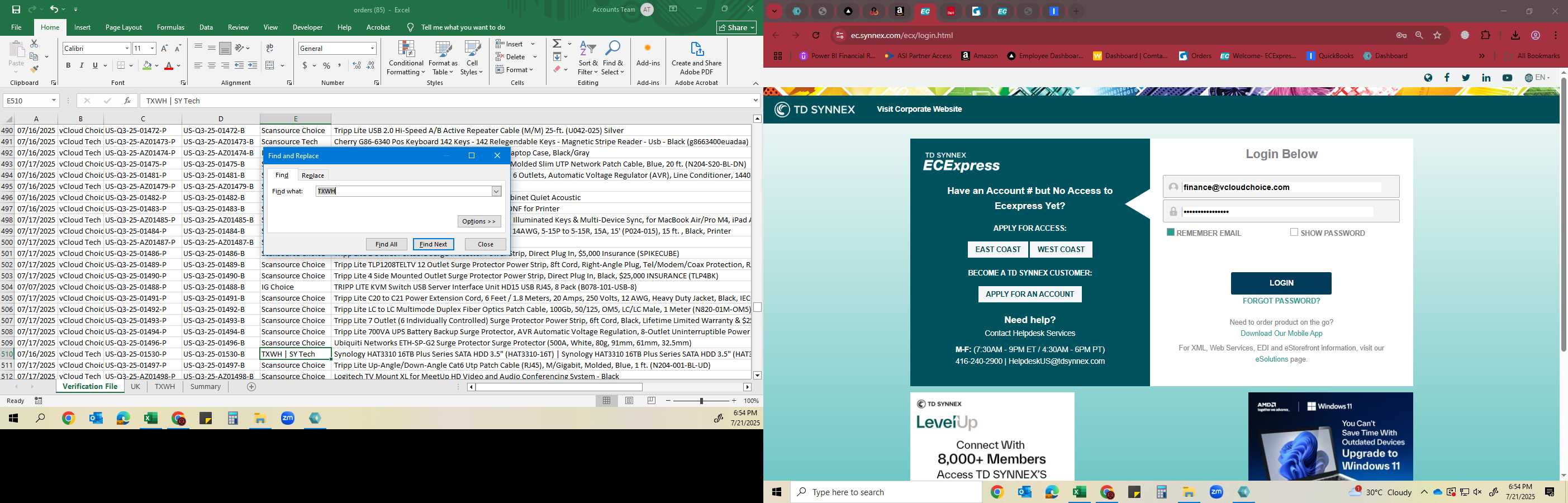Click the LOGIN button
The height and width of the screenshot is (503, 1568).
pos(1281,283)
